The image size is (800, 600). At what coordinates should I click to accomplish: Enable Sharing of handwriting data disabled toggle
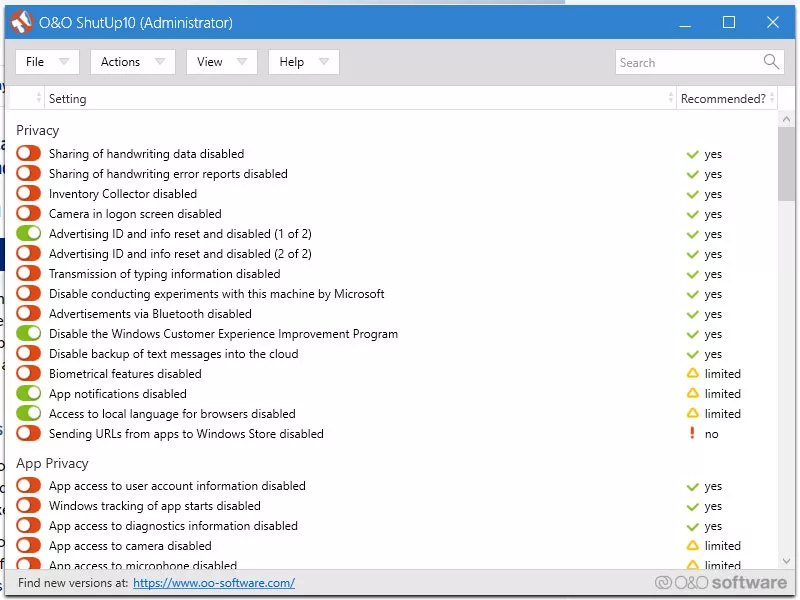pyautogui.click(x=28, y=153)
